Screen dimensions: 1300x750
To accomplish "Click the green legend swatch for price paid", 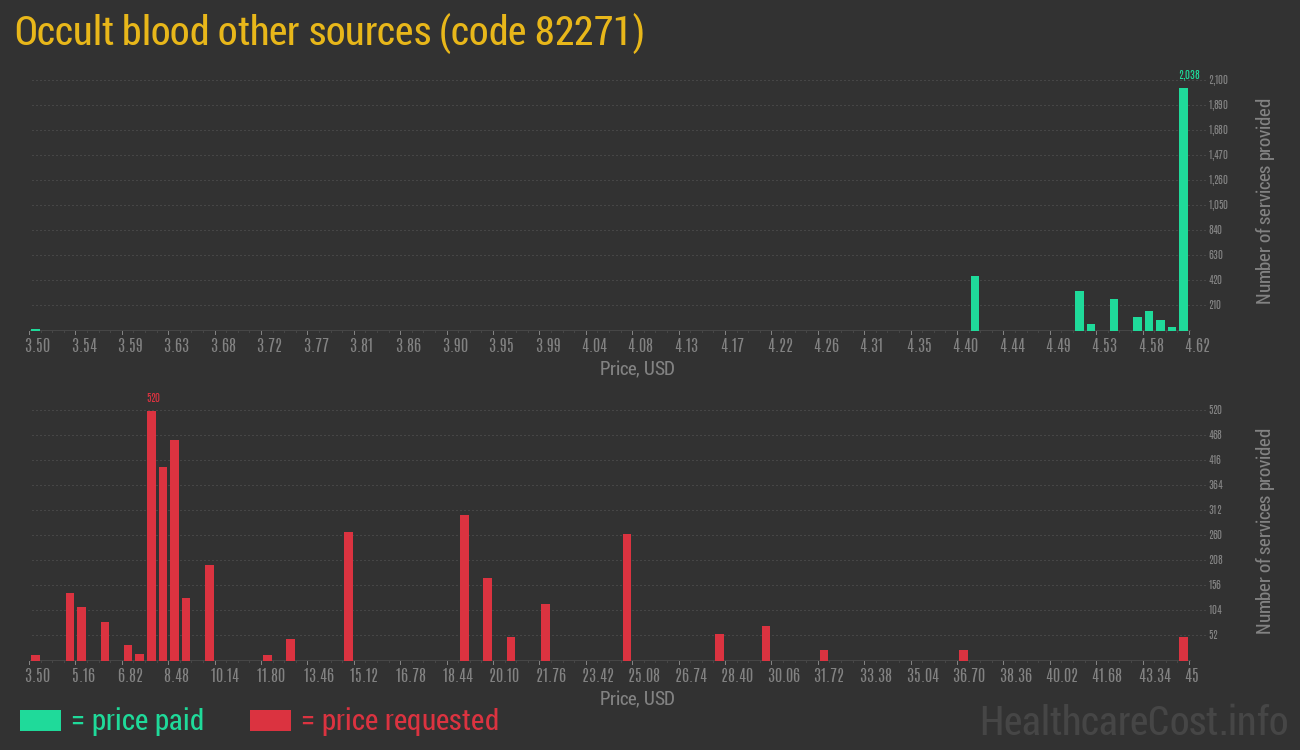I will pos(40,720).
